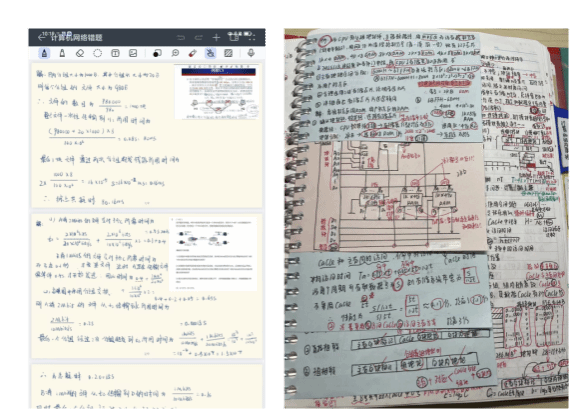Add a new page with plus icon
Viewport: 578px width, 418px height.
(x=216, y=37)
